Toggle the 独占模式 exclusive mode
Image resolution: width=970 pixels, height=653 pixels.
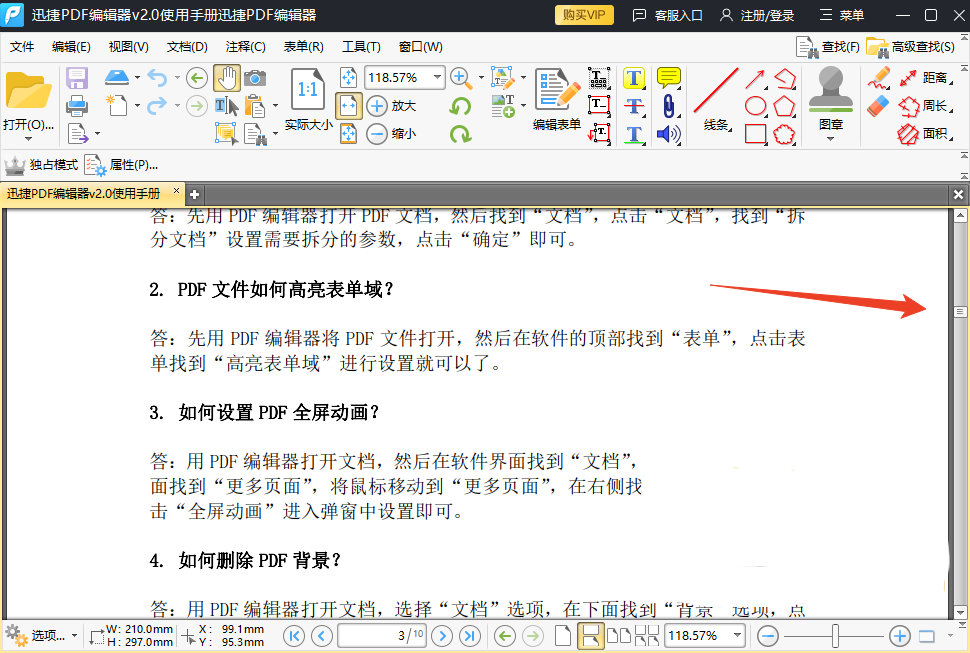click(x=41, y=165)
